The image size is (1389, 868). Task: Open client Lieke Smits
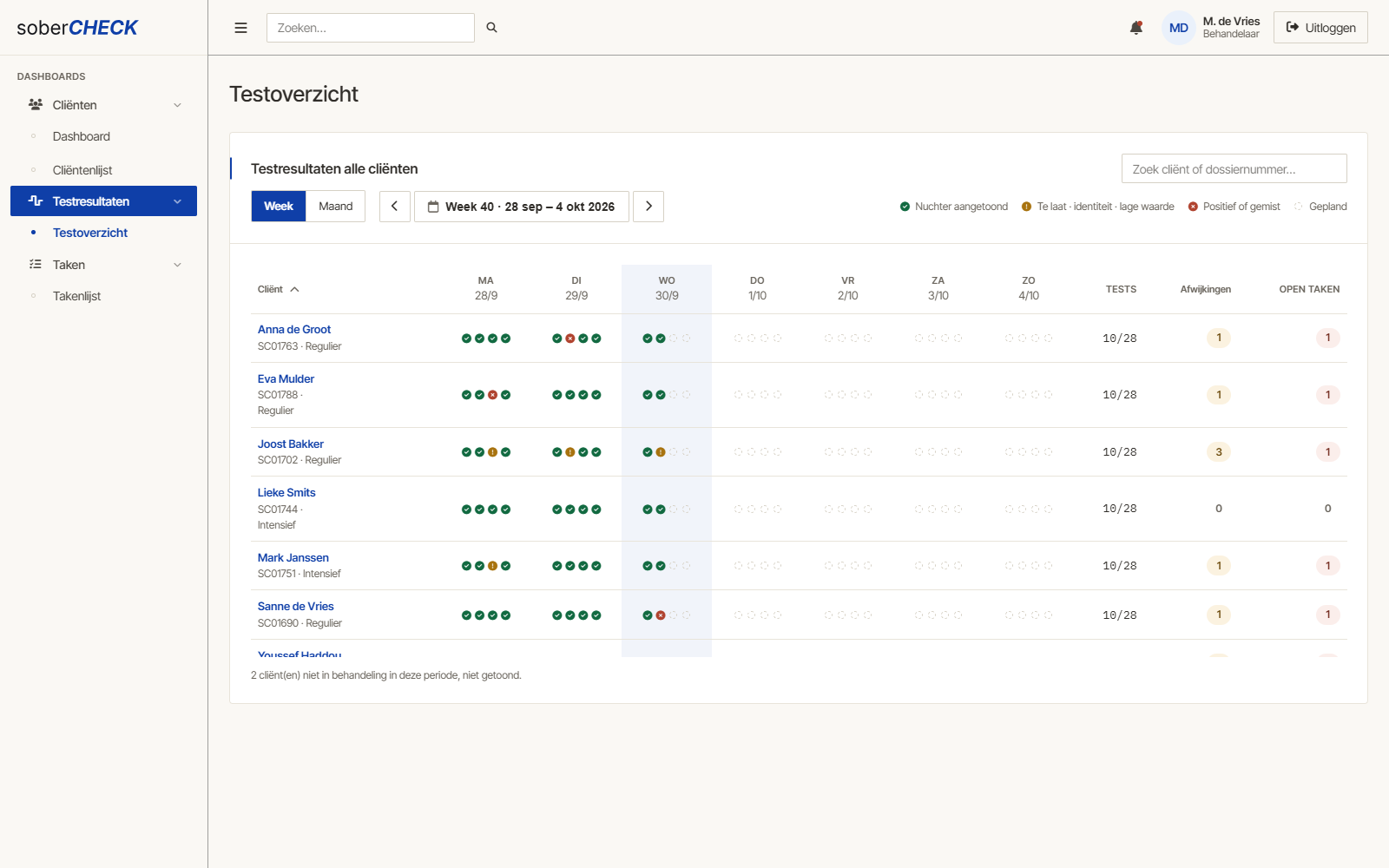(x=286, y=493)
